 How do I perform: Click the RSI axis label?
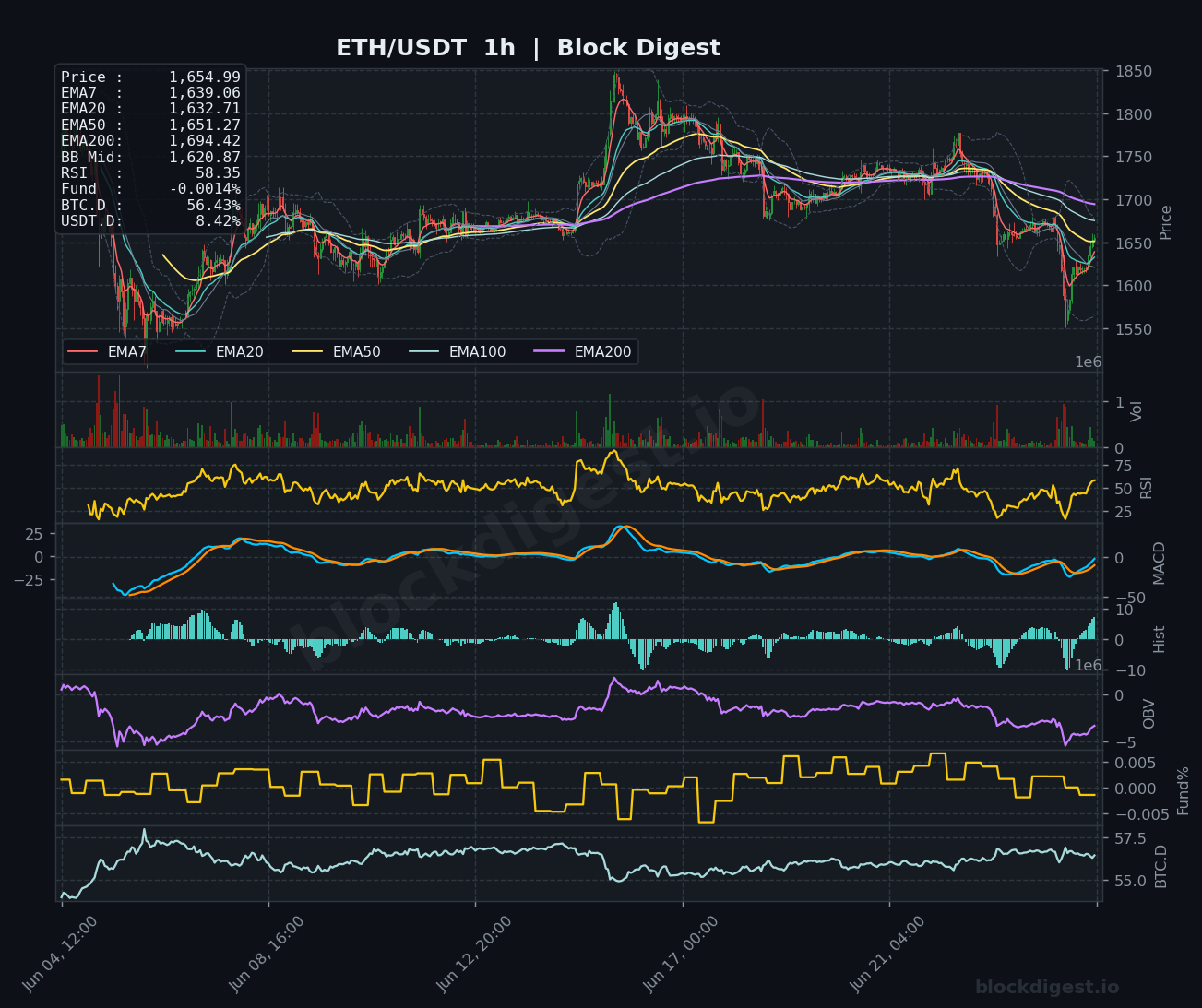click(1147, 487)
